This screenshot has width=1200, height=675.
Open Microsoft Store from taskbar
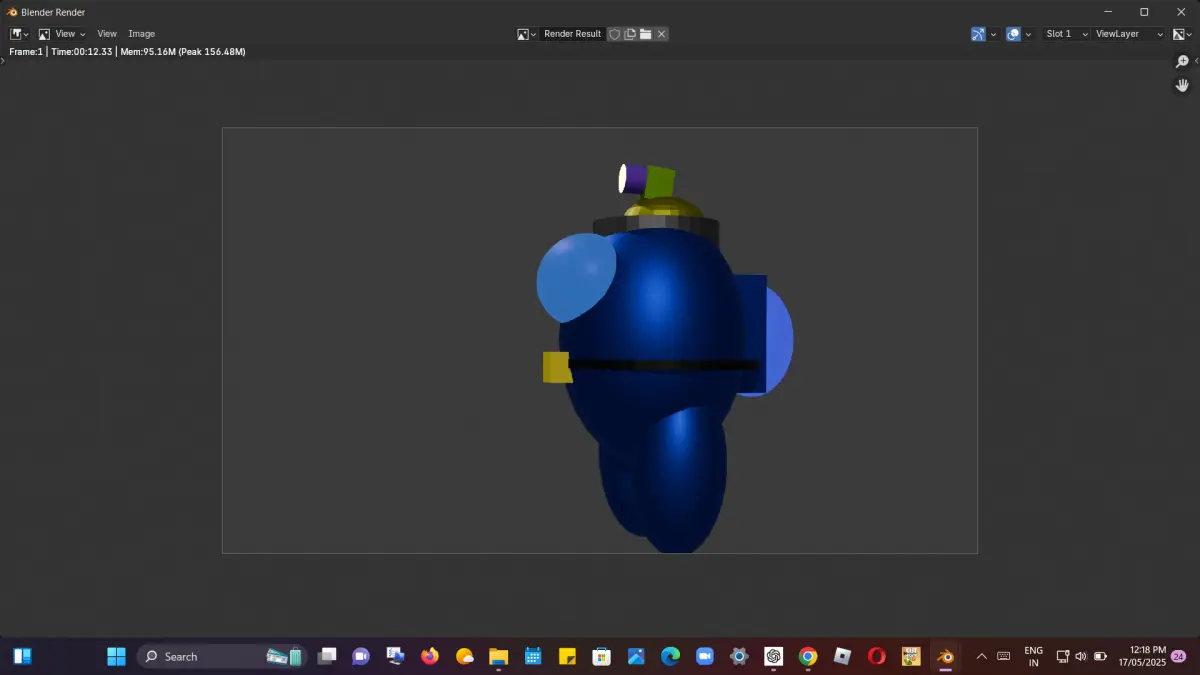click(601, 656)
